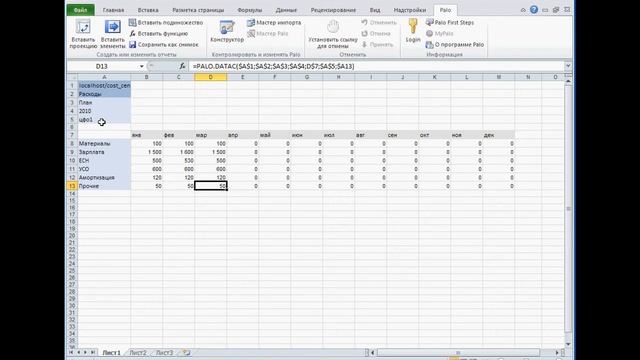Launch Мастер импорта
This screenshot has width=640, height=360.
pyautogui.click(x=274, y=22)
